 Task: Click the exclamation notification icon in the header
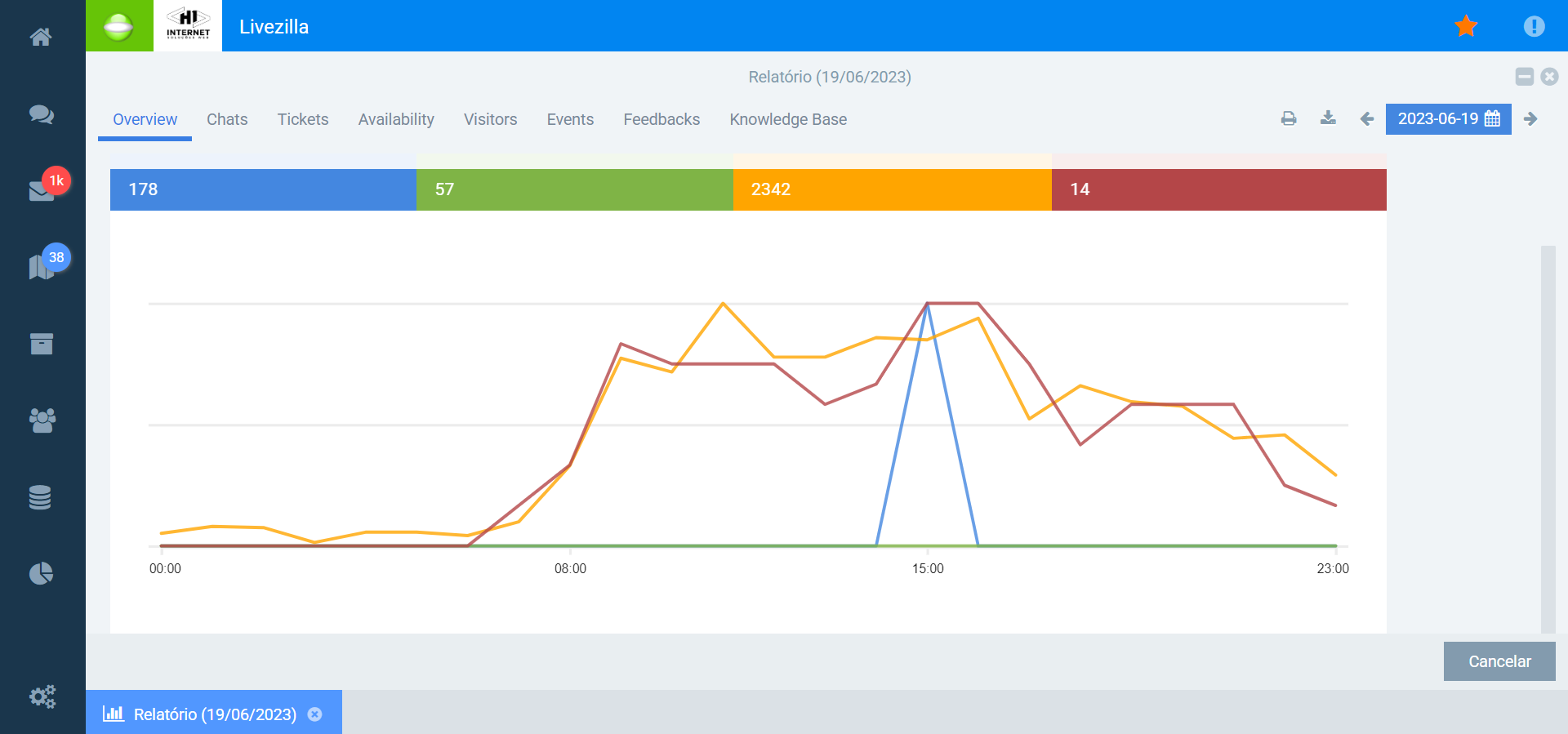(1535, 26)
